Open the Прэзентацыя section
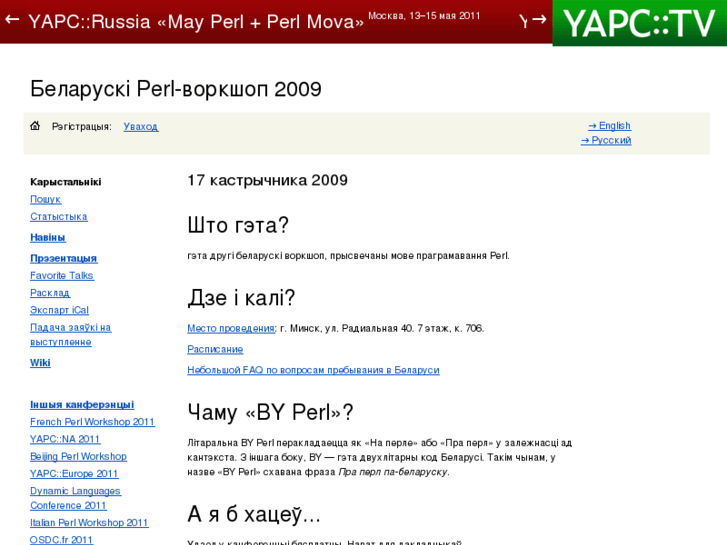The height and width of the screenshot is (545, 727). coord(64,258)
